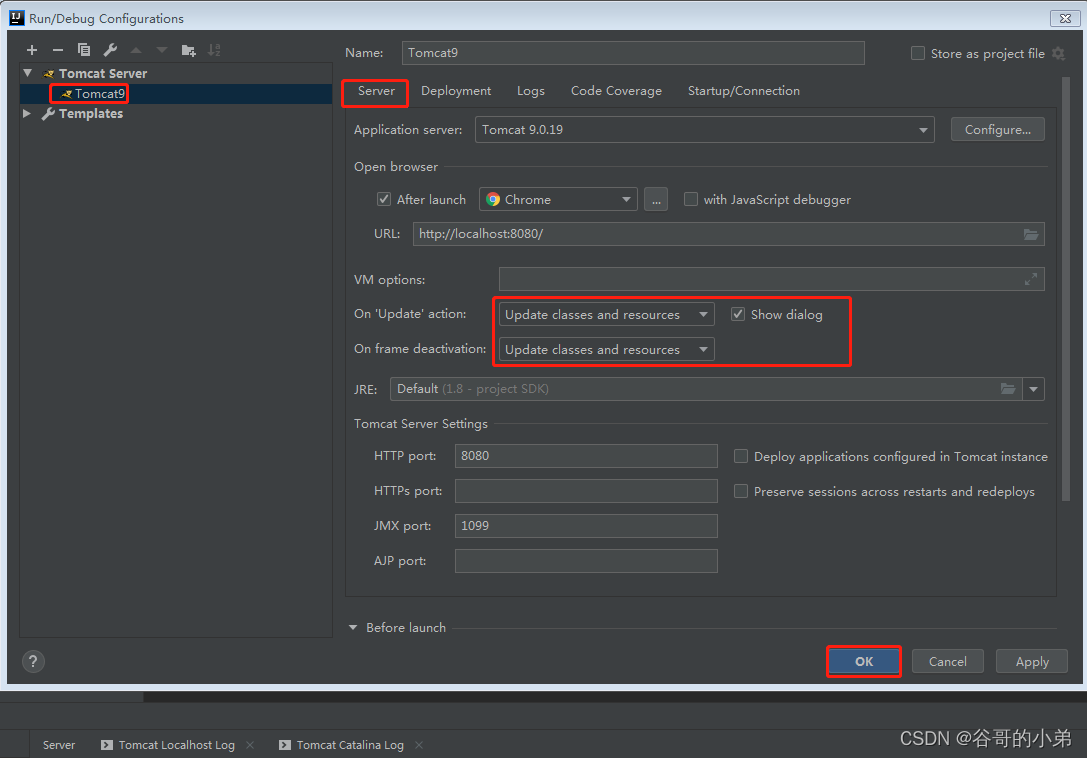Click the Name input field
This screenshot has width=1087, height=758.
633,53
